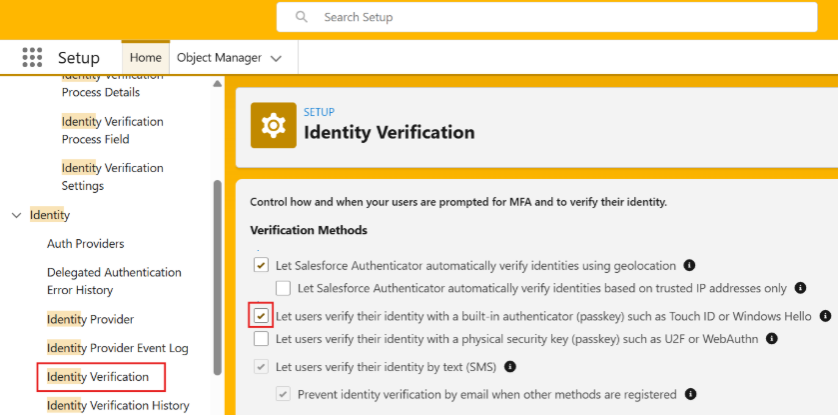Click the sidebar vertical scrollbar
Screen dimensions: 840x415
218,277
